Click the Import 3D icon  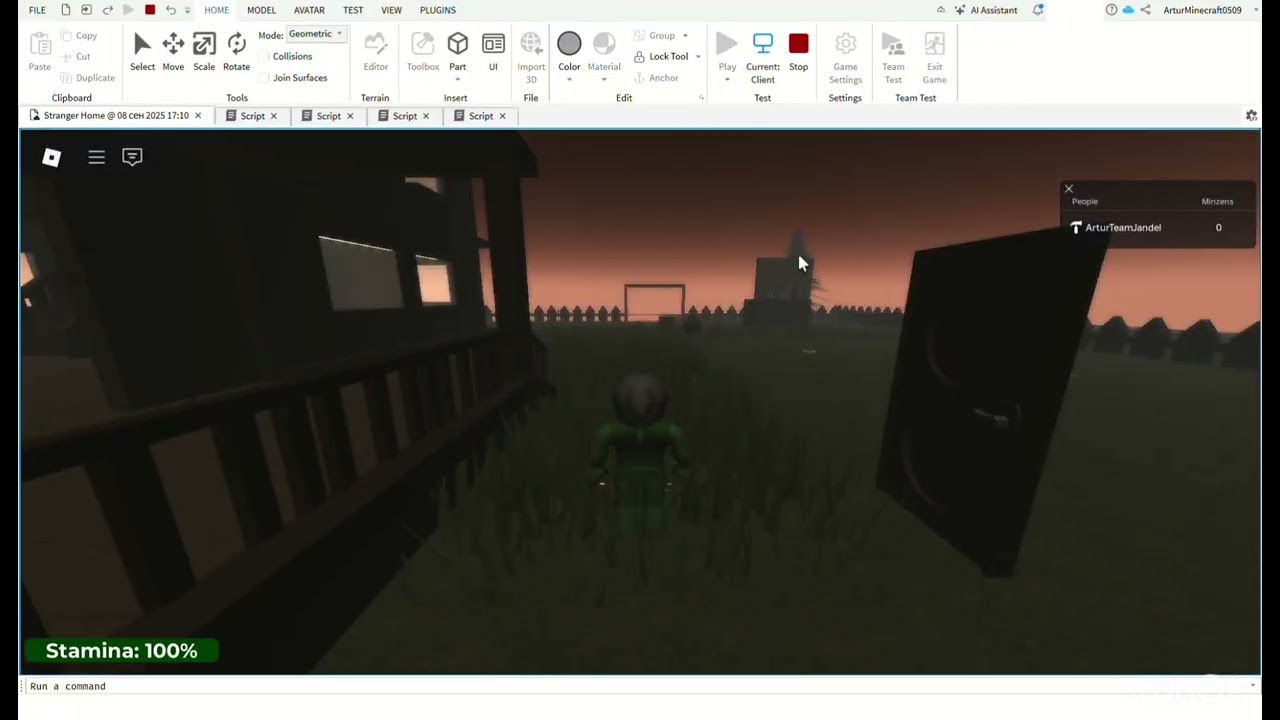coord(531,43)
